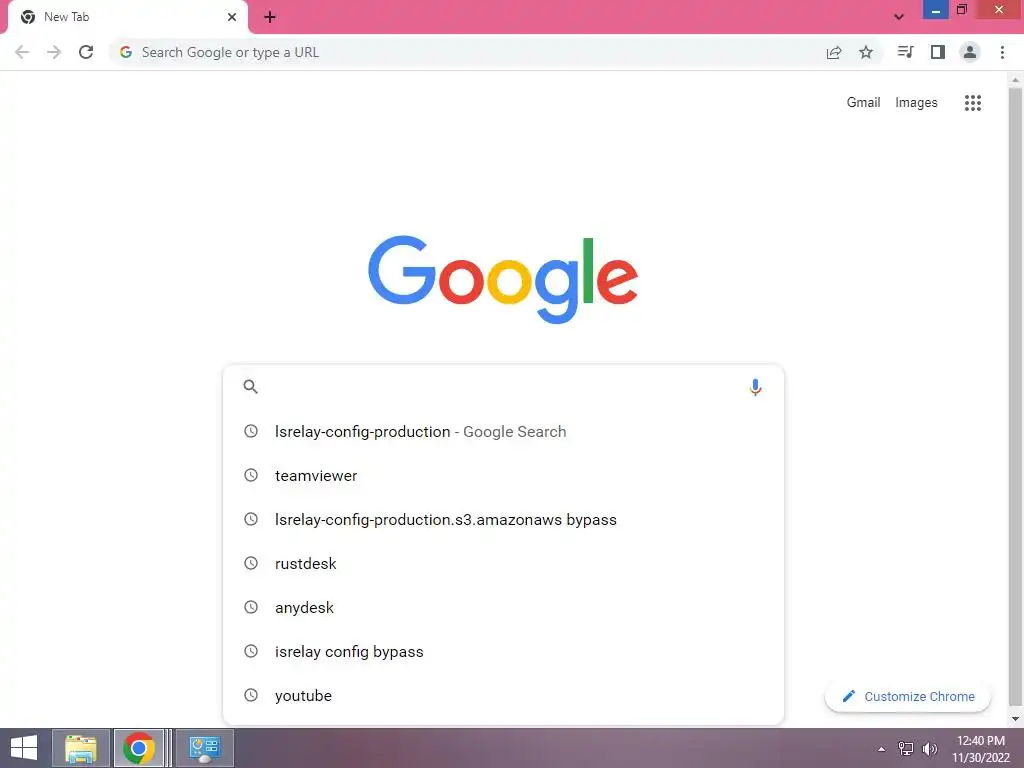The height and width of the screenshot is (768, 1024).
Task: Open the Control Panel taskbar icon
Action: pyautogui.click(x=204, y=748)
